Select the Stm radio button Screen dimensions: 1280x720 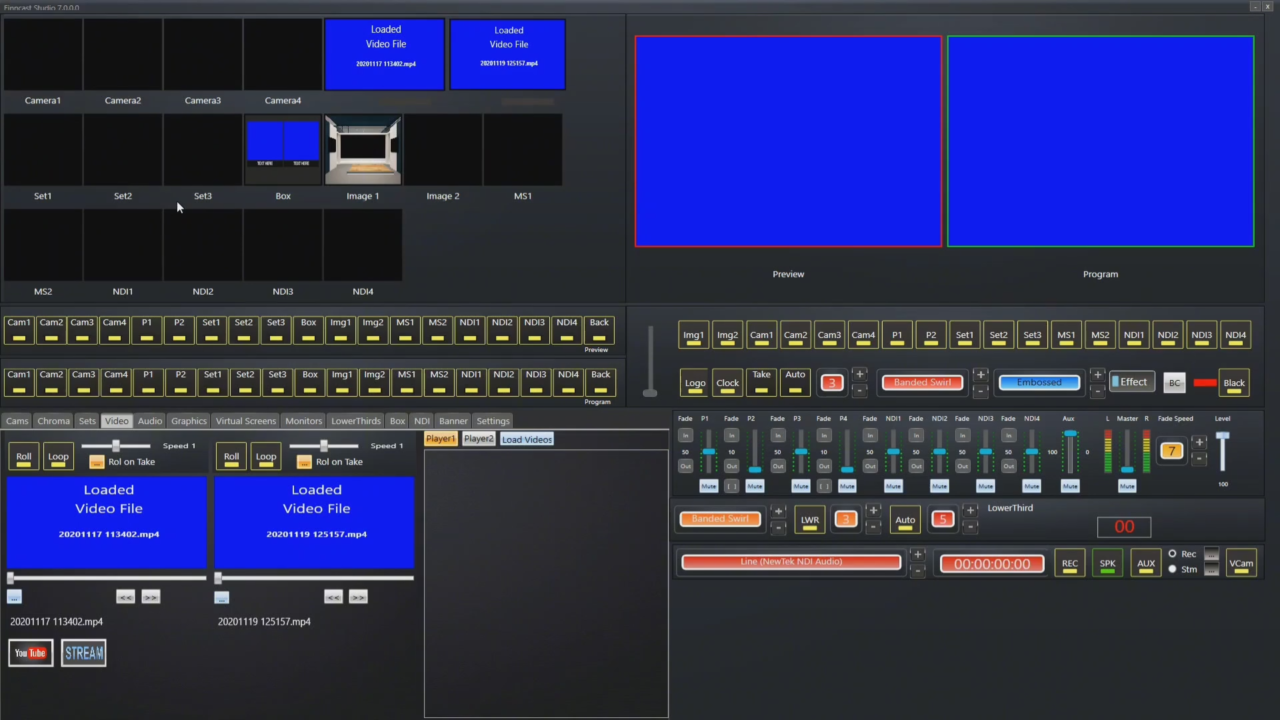(x=1172, y=569)
